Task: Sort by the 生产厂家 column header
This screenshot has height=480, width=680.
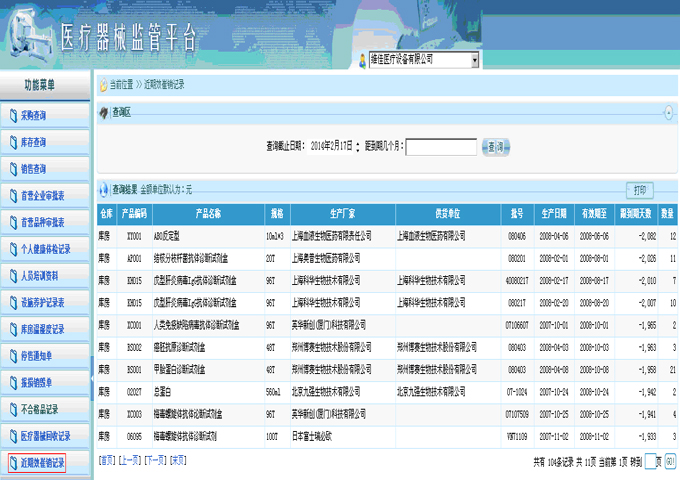Action: point(343,214)
